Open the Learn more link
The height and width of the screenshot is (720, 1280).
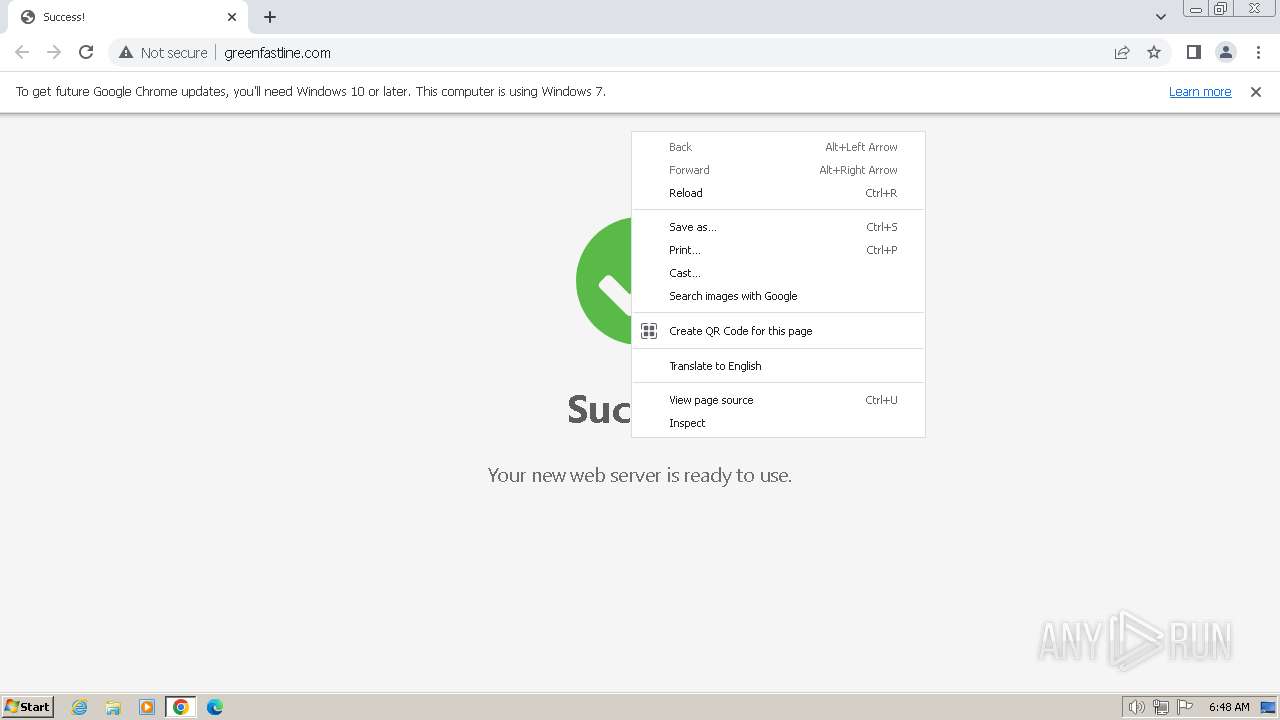click(x=1200, y=91)
